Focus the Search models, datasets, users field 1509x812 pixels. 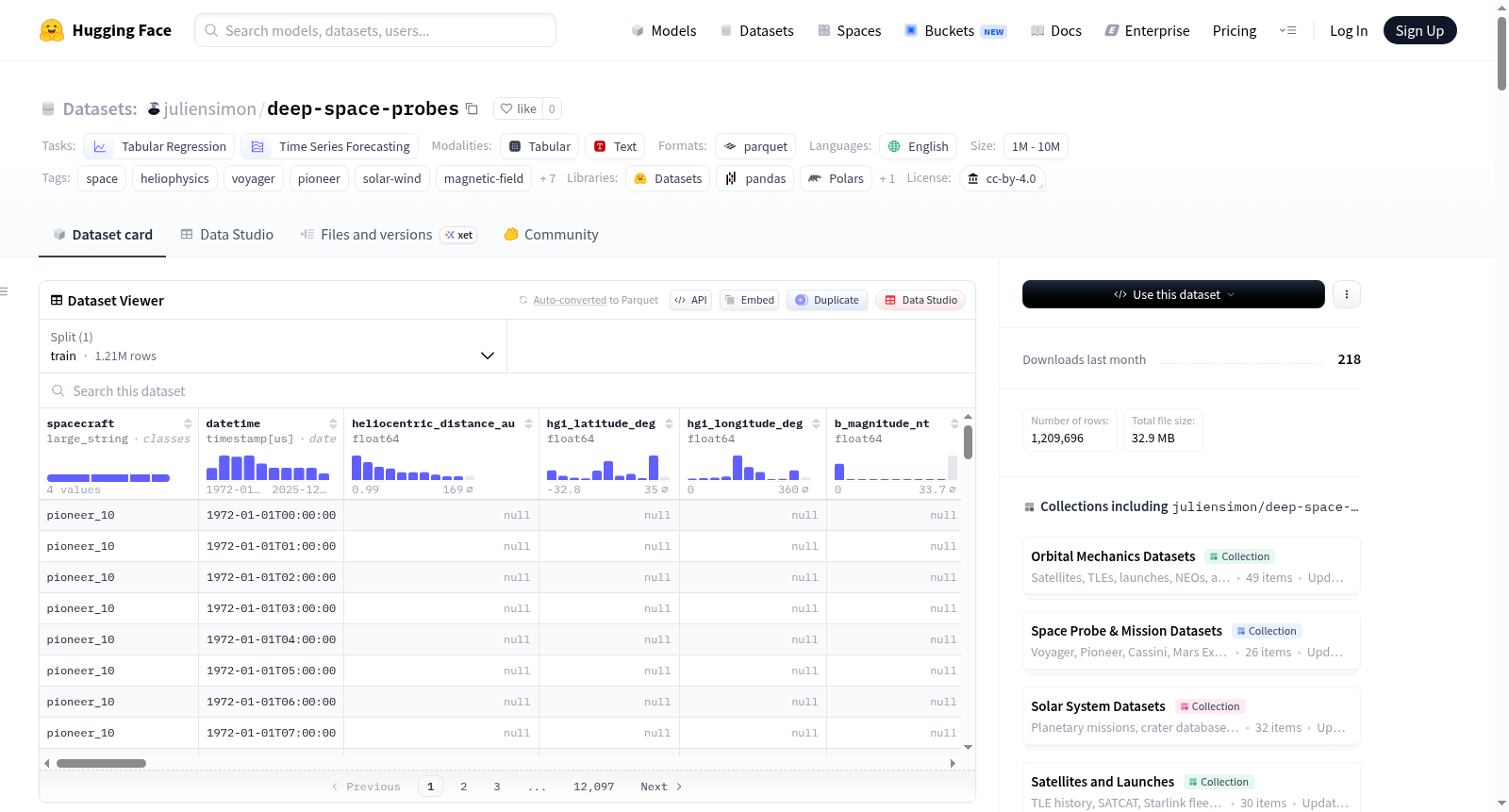(x=375, y=30)
